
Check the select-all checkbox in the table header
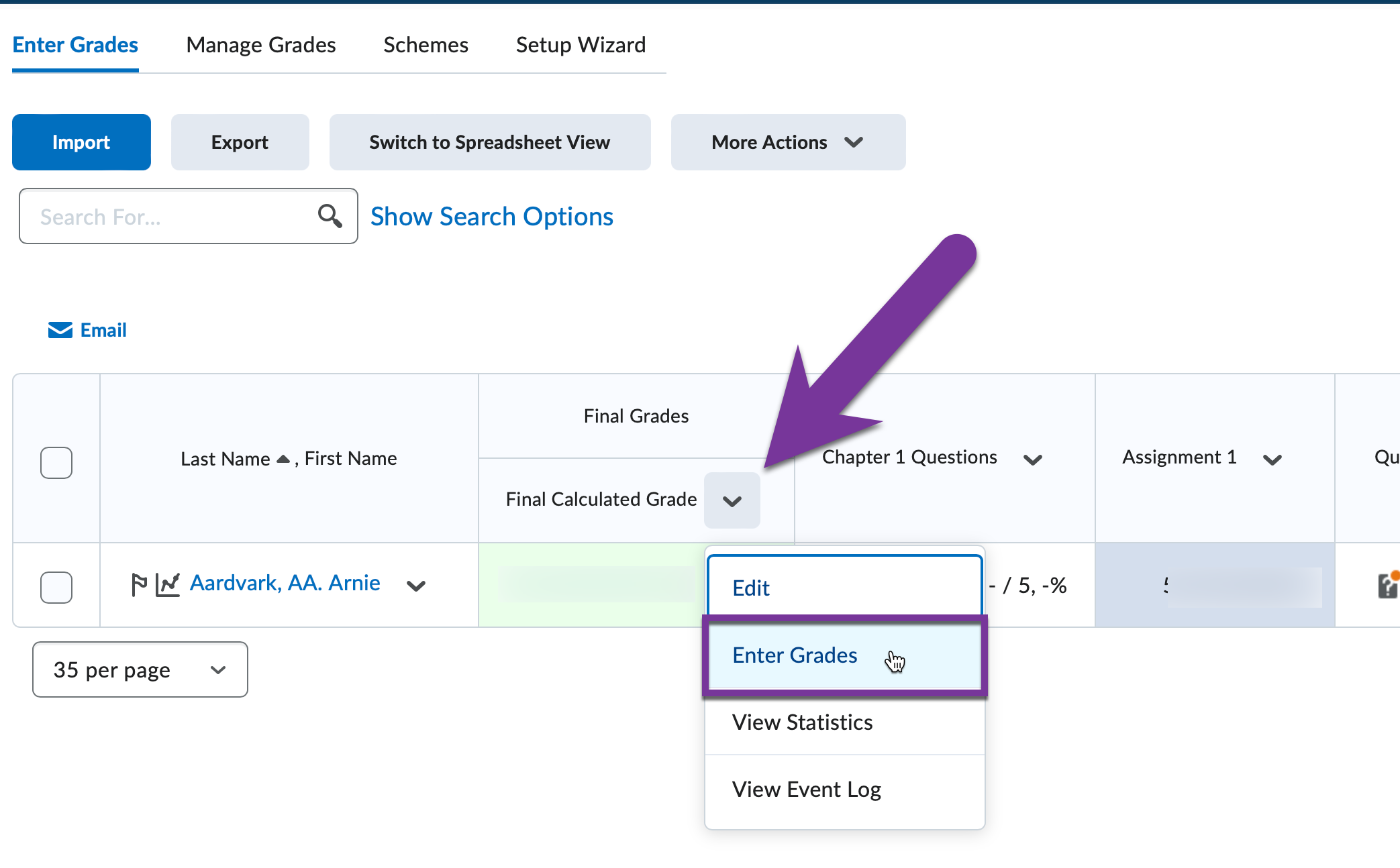[56, 462]
